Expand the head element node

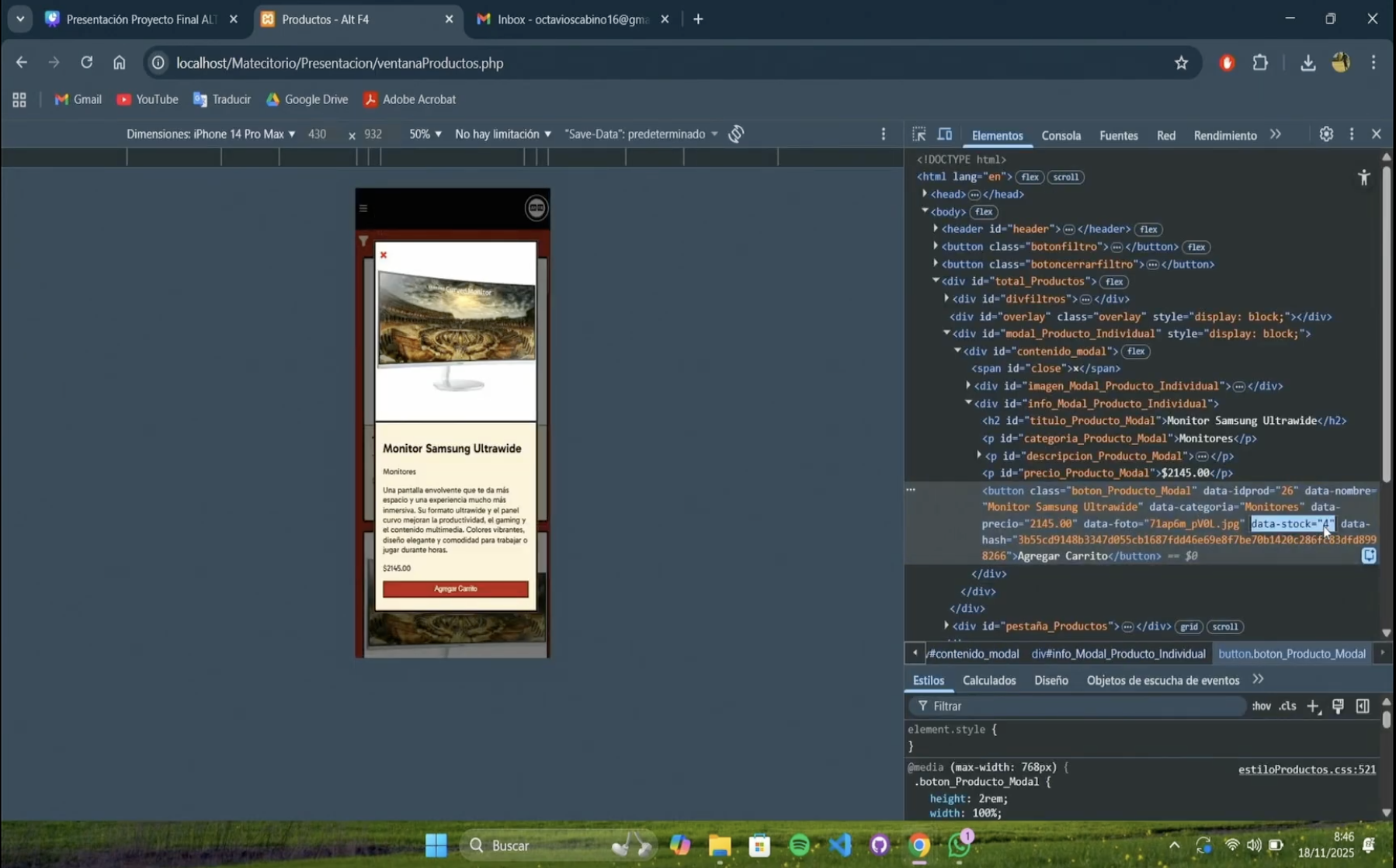click(925, 194)
